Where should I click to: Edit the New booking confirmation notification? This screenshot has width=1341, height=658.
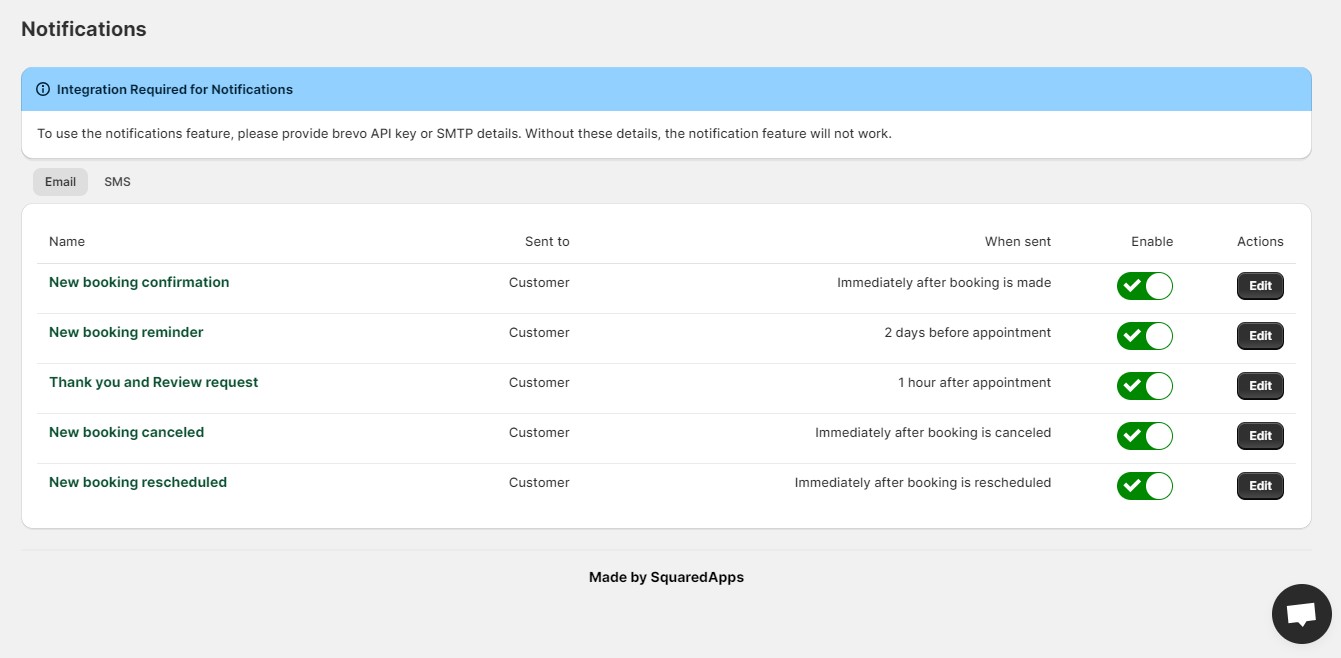(1260, 286)
